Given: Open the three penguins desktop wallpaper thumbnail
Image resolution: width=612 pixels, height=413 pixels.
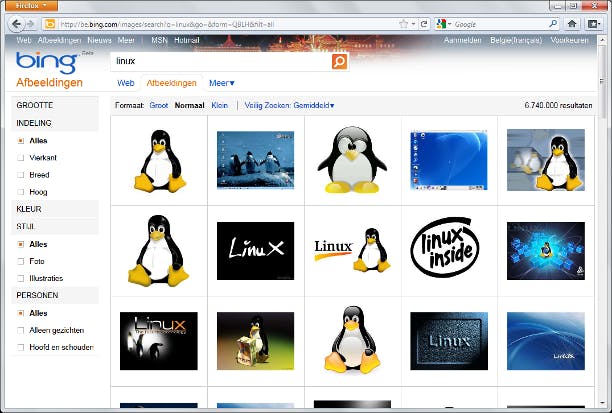Looking at the screenshot, I should pyautogui.click(x=255, y=160).
